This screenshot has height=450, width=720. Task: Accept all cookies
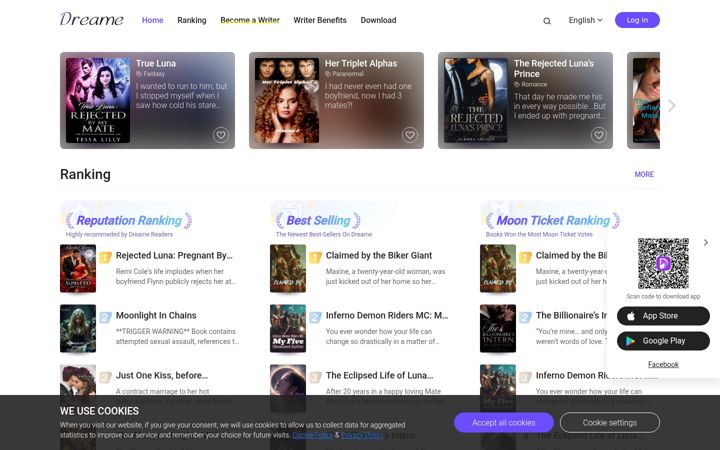(x=504, y=422)
